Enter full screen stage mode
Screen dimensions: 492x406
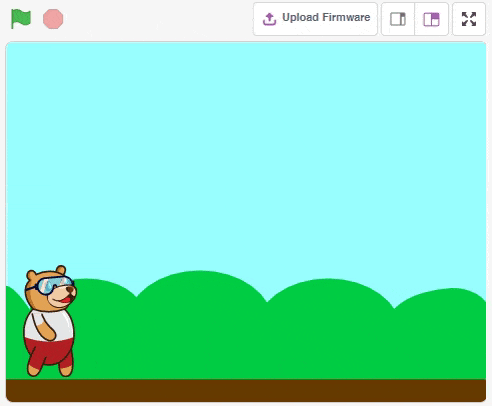click(x=469, y=19)
